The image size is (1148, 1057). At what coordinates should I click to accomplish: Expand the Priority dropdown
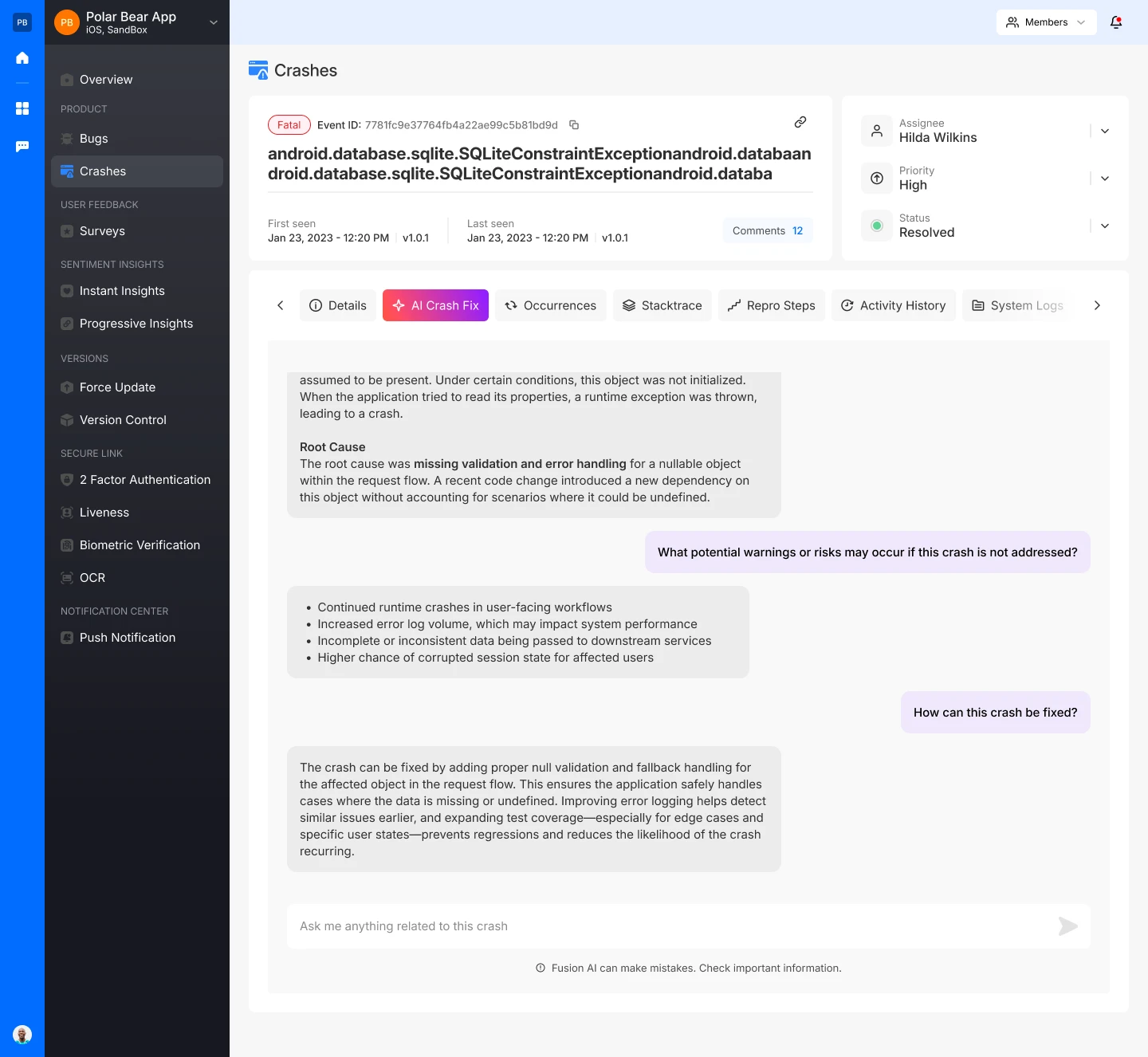(1104, 179)
